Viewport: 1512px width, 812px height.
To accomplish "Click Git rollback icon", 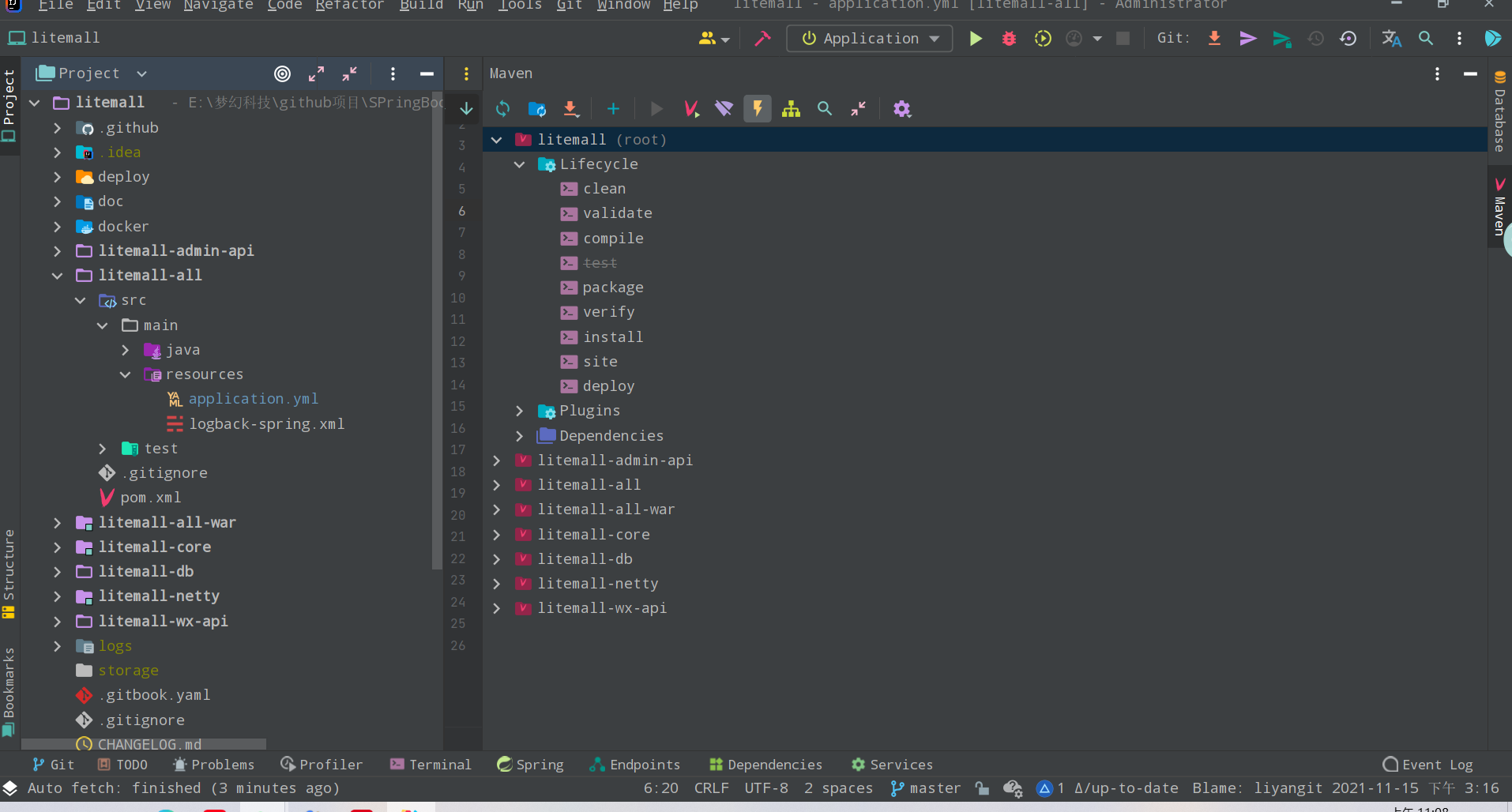I will coord(1348,38).
